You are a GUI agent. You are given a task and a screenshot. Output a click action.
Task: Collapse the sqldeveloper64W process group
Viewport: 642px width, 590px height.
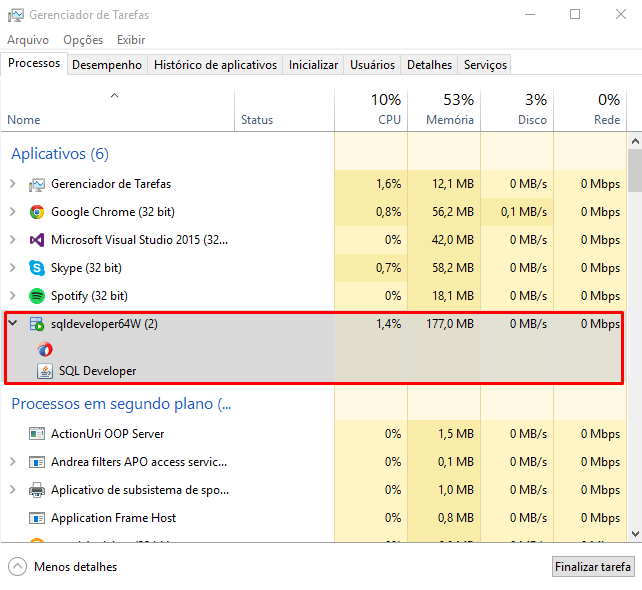(12, 324)
